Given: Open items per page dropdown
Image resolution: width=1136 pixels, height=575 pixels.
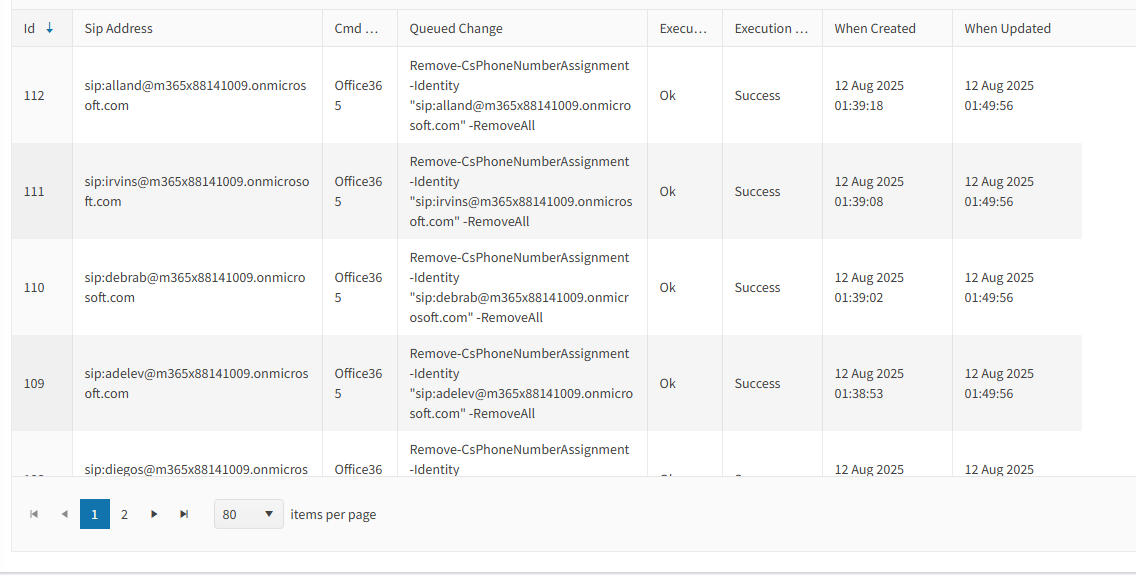Looking at the screenshot, I should coord(249,514).
